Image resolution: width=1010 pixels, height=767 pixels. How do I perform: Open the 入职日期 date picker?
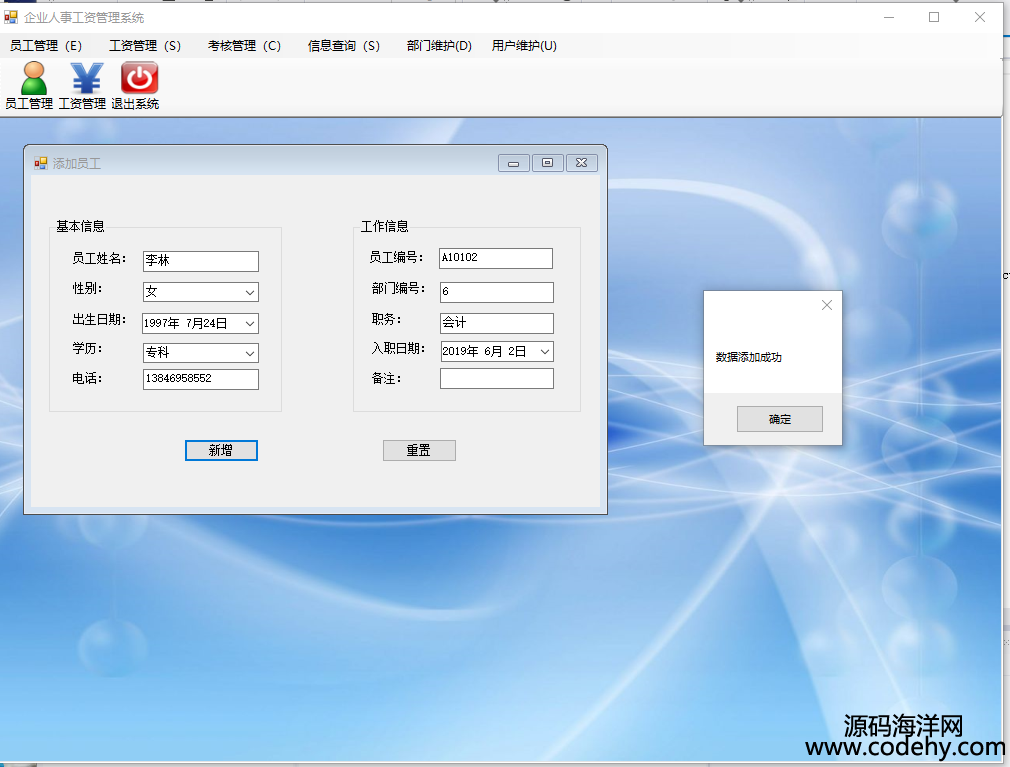(x=544, y=351)
